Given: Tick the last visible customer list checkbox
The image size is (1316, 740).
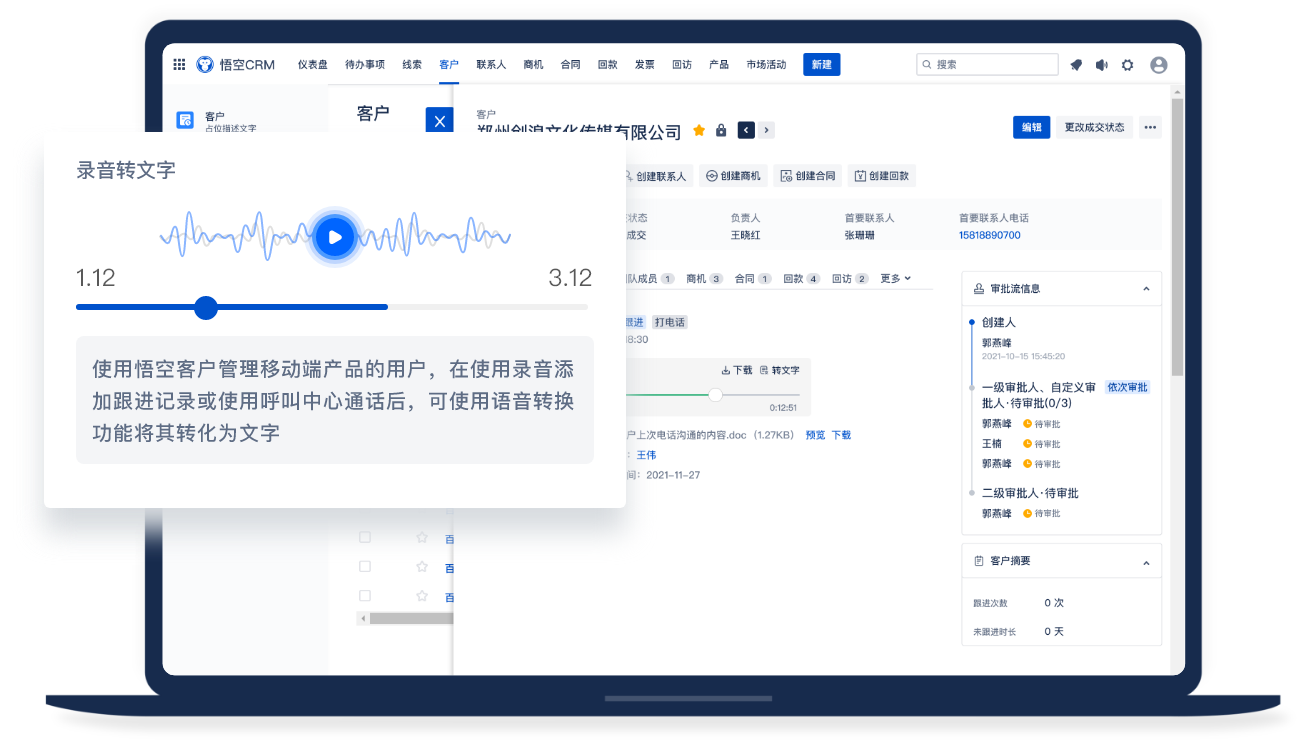Looking at the screenshot, I should coord(365,595).
